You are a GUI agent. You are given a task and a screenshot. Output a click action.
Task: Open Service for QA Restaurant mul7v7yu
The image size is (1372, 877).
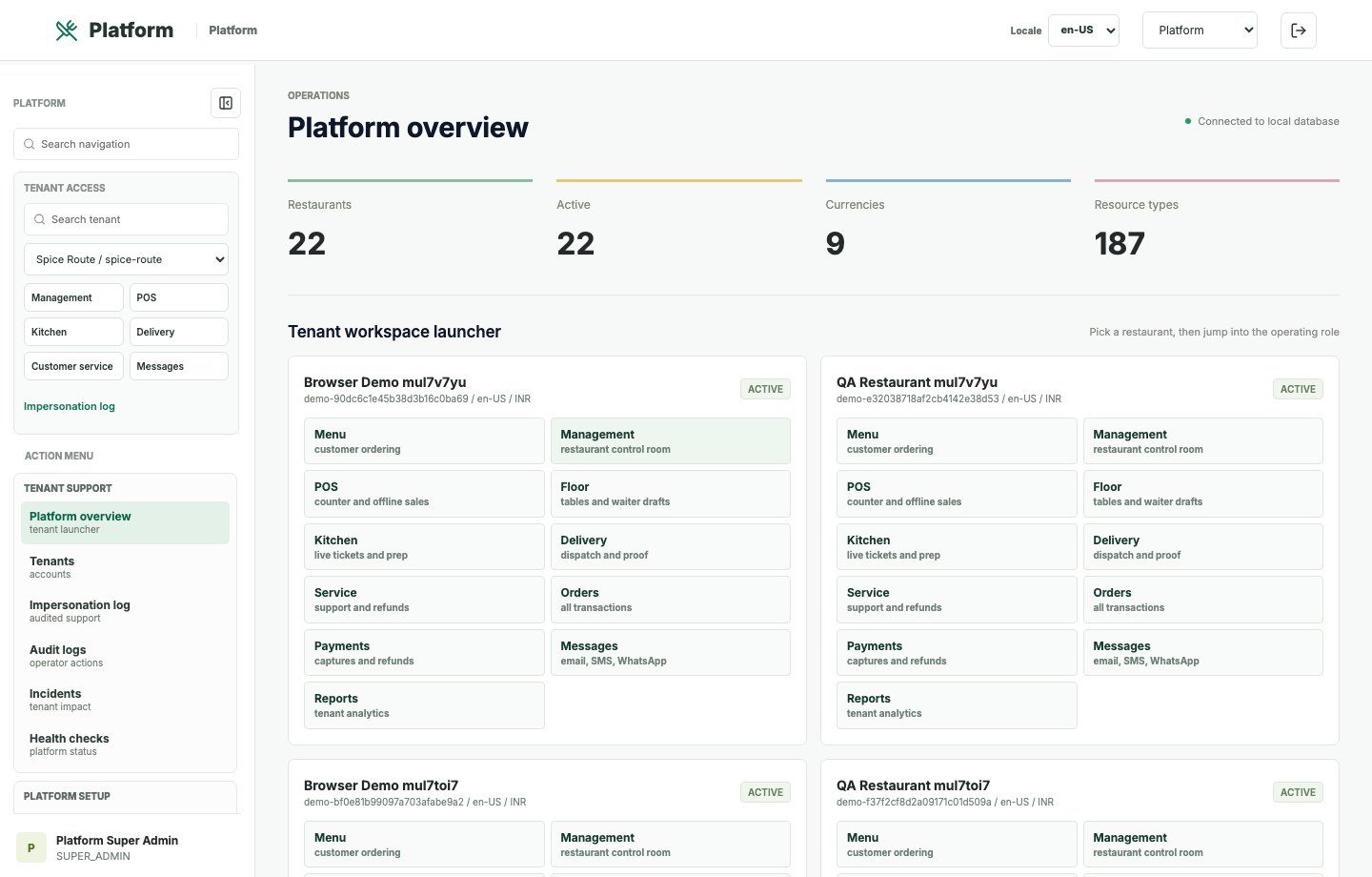(957, 600)
